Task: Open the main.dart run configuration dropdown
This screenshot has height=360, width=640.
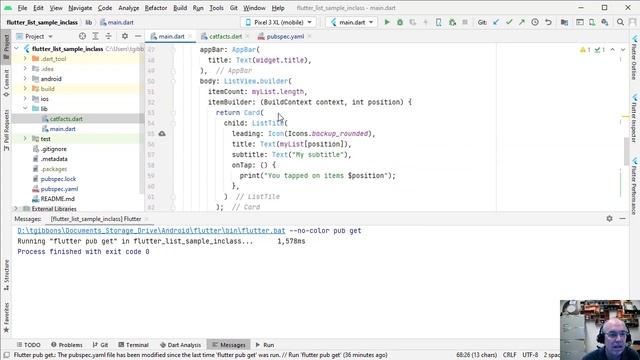Action: pyautogui.click(x=351, y=22)
